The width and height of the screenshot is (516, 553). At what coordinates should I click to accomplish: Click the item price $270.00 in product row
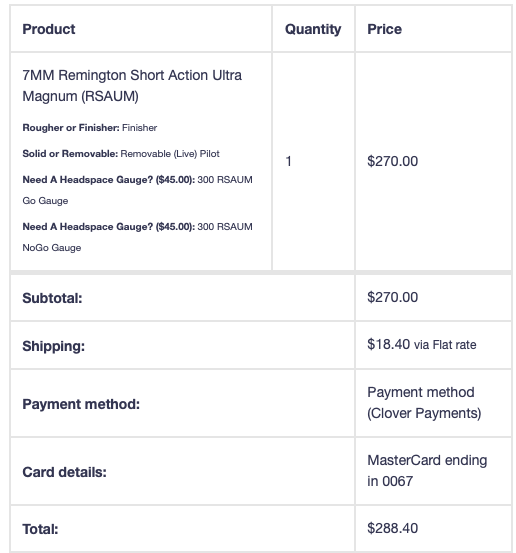[393, 161]
